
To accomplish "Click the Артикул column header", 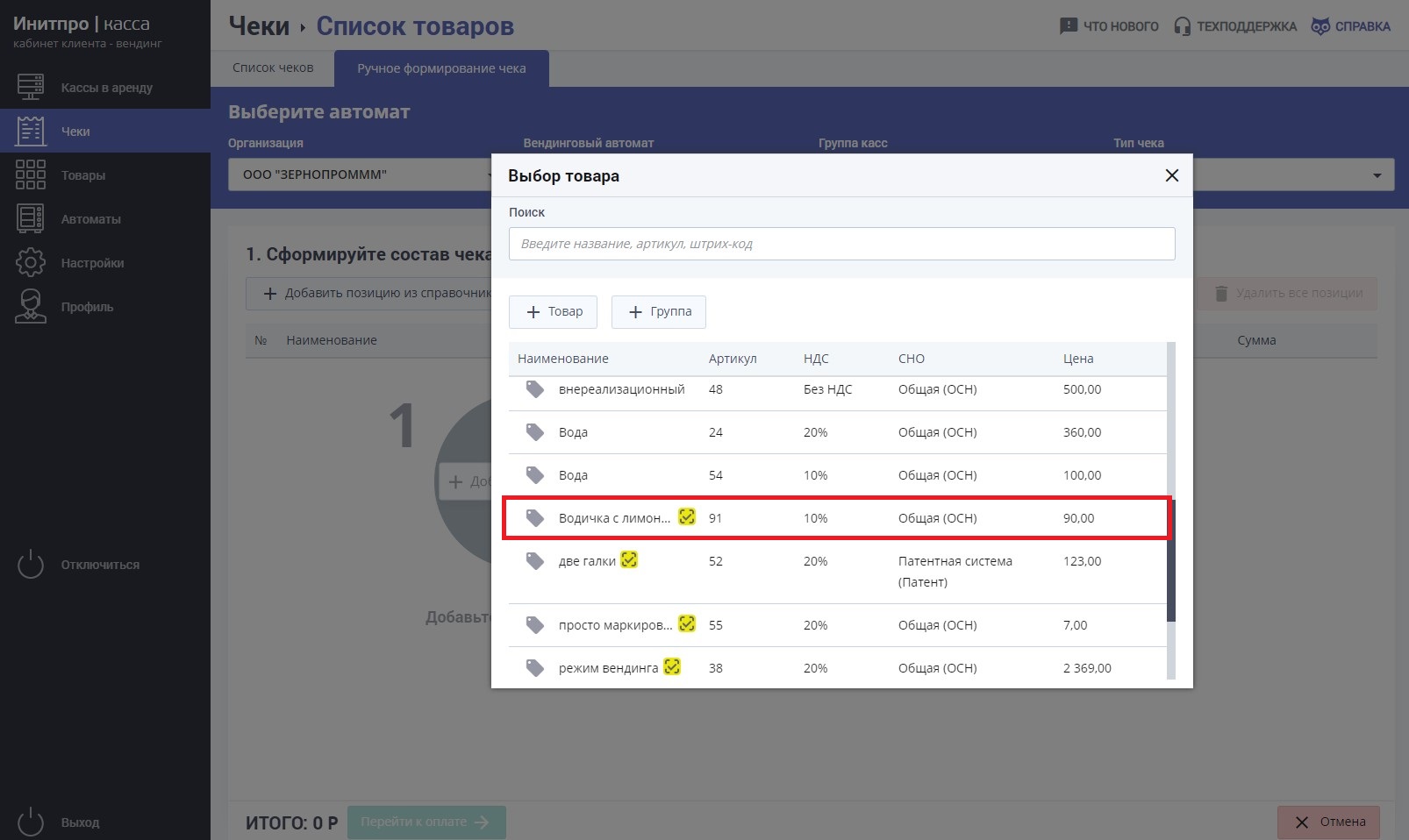I will coord(733,359).
